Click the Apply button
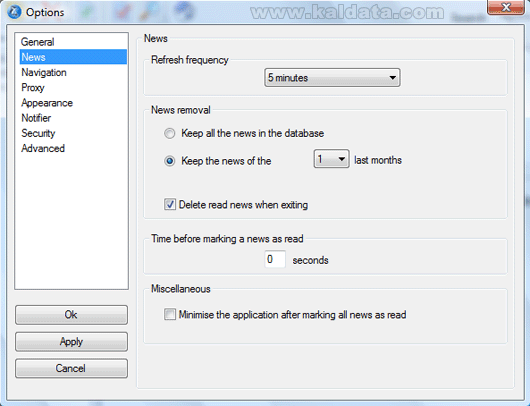530x406 pixels. (71, 341)
